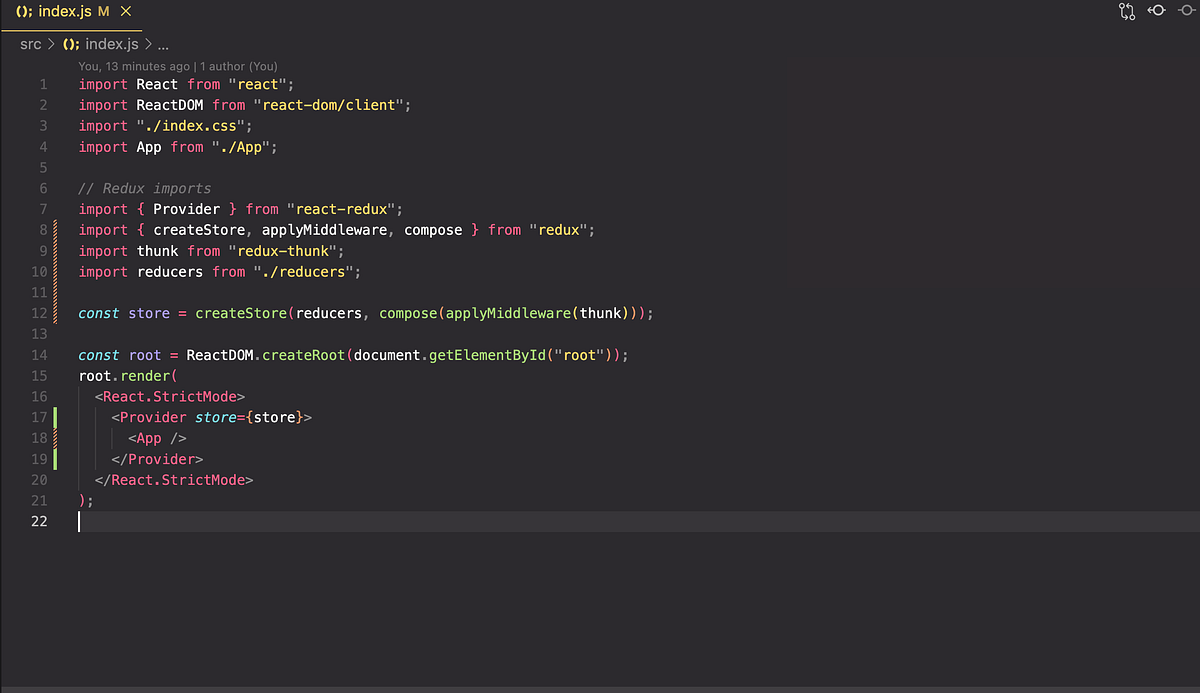Click the Open Changes icon in the editor toolbar
This screenshot has width=1200, height=693.
[x=1127, y=11]
